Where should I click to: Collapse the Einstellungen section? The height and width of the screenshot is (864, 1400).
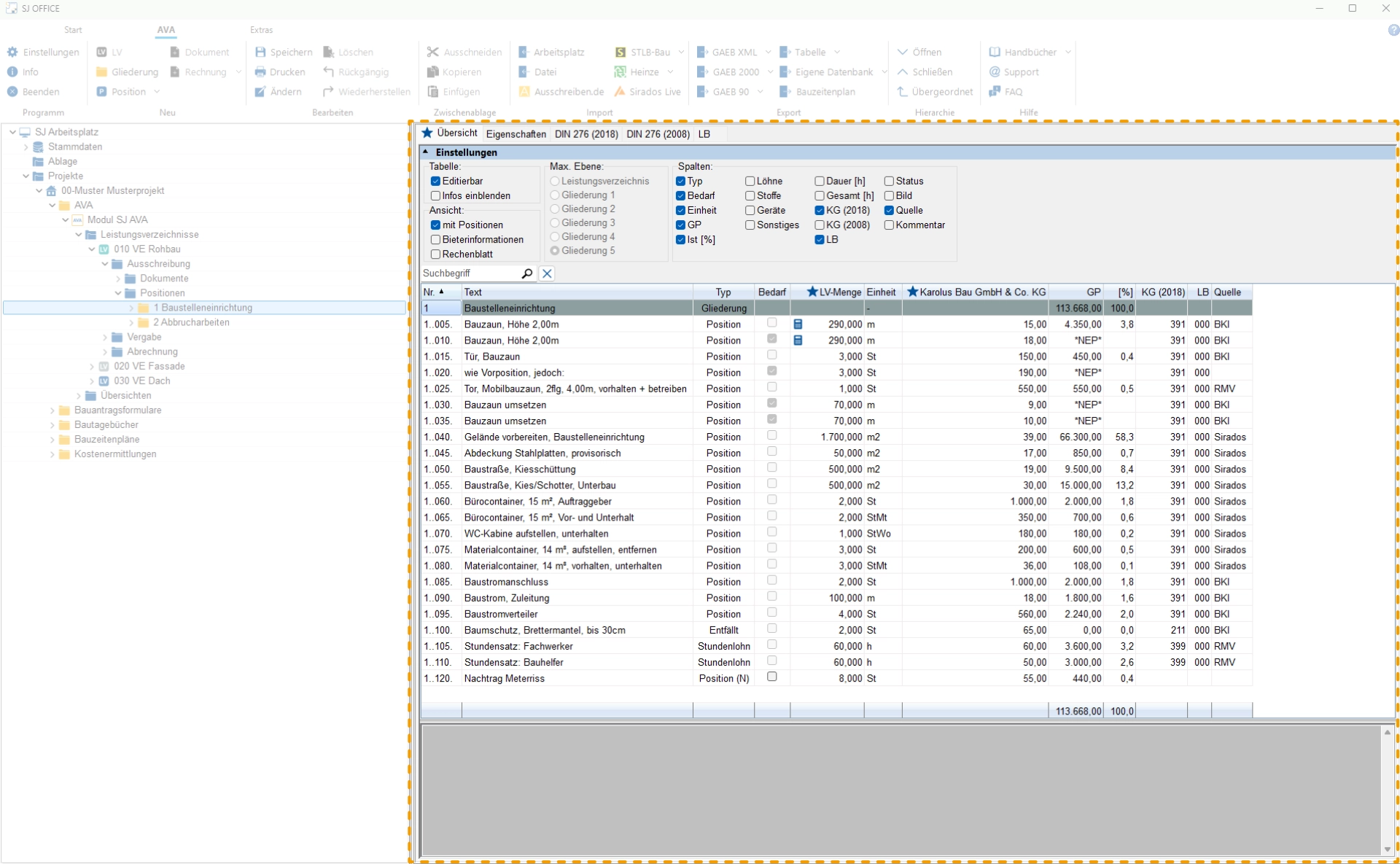pos(426,152)
